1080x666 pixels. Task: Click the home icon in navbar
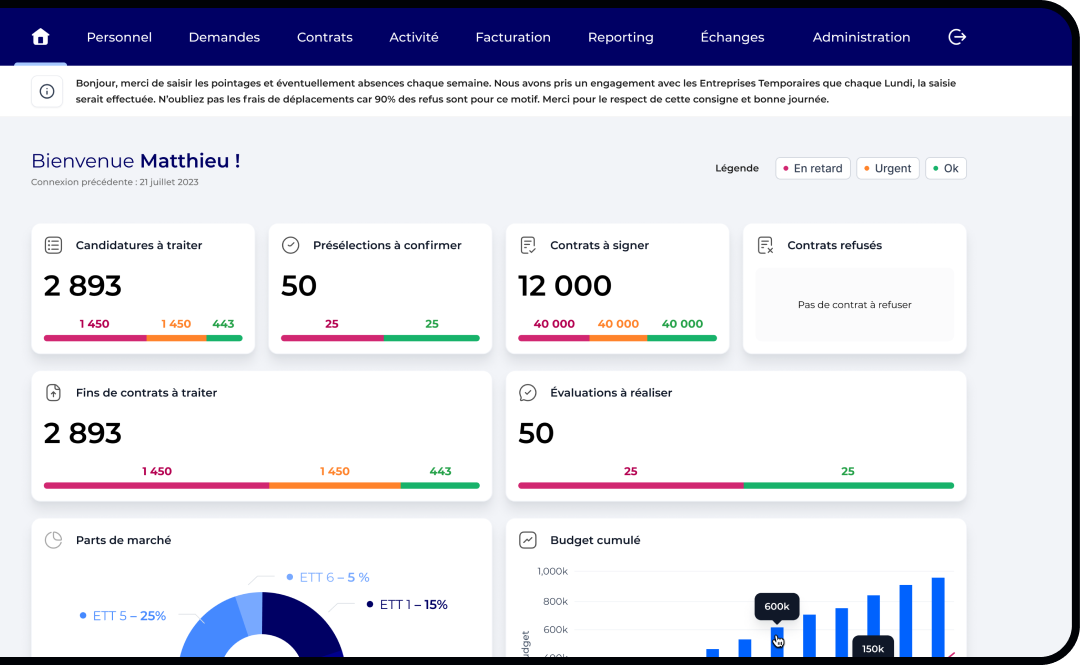pyautogui.click(x=40, y=37)
